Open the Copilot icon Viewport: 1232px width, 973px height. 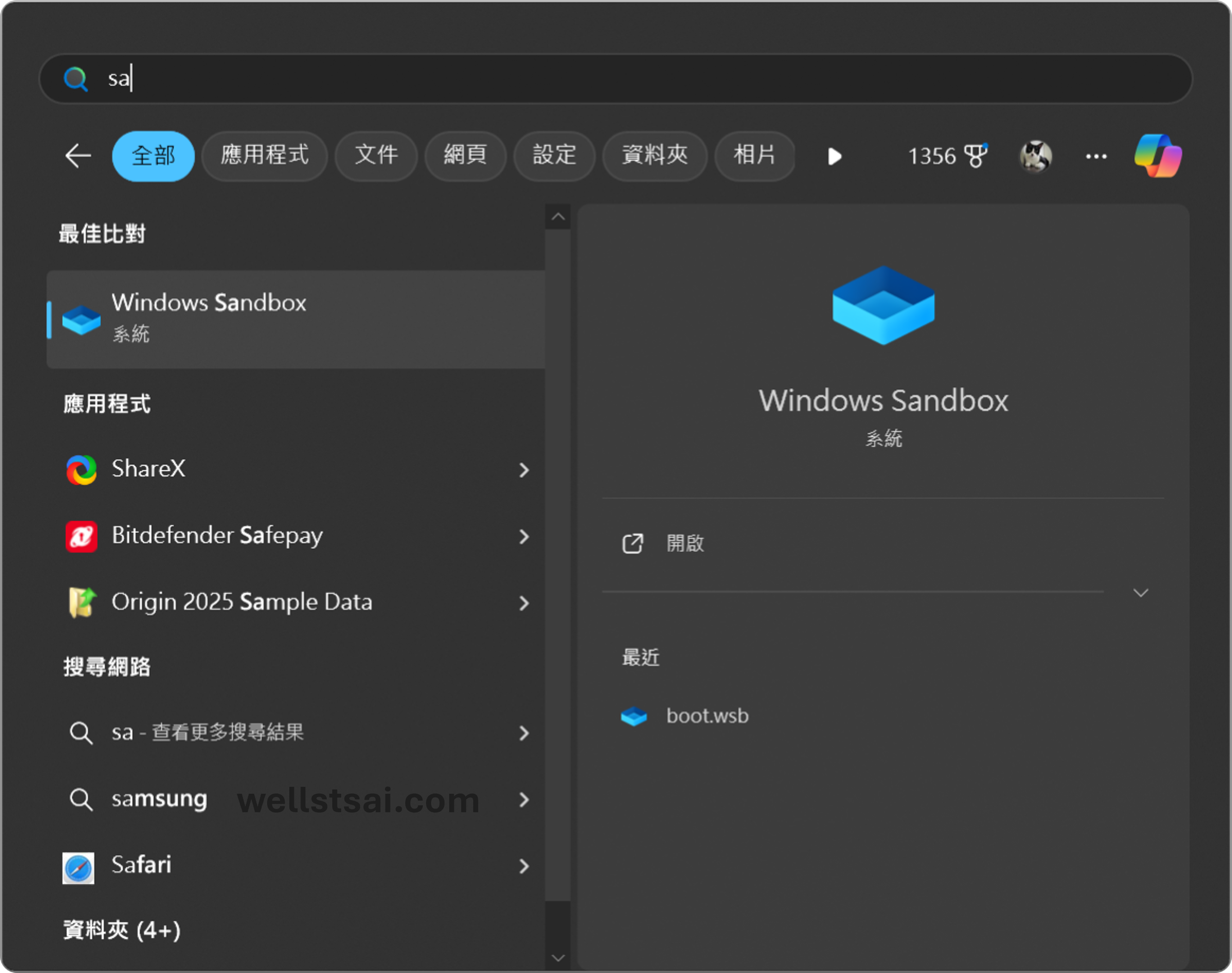(1158, 156)
